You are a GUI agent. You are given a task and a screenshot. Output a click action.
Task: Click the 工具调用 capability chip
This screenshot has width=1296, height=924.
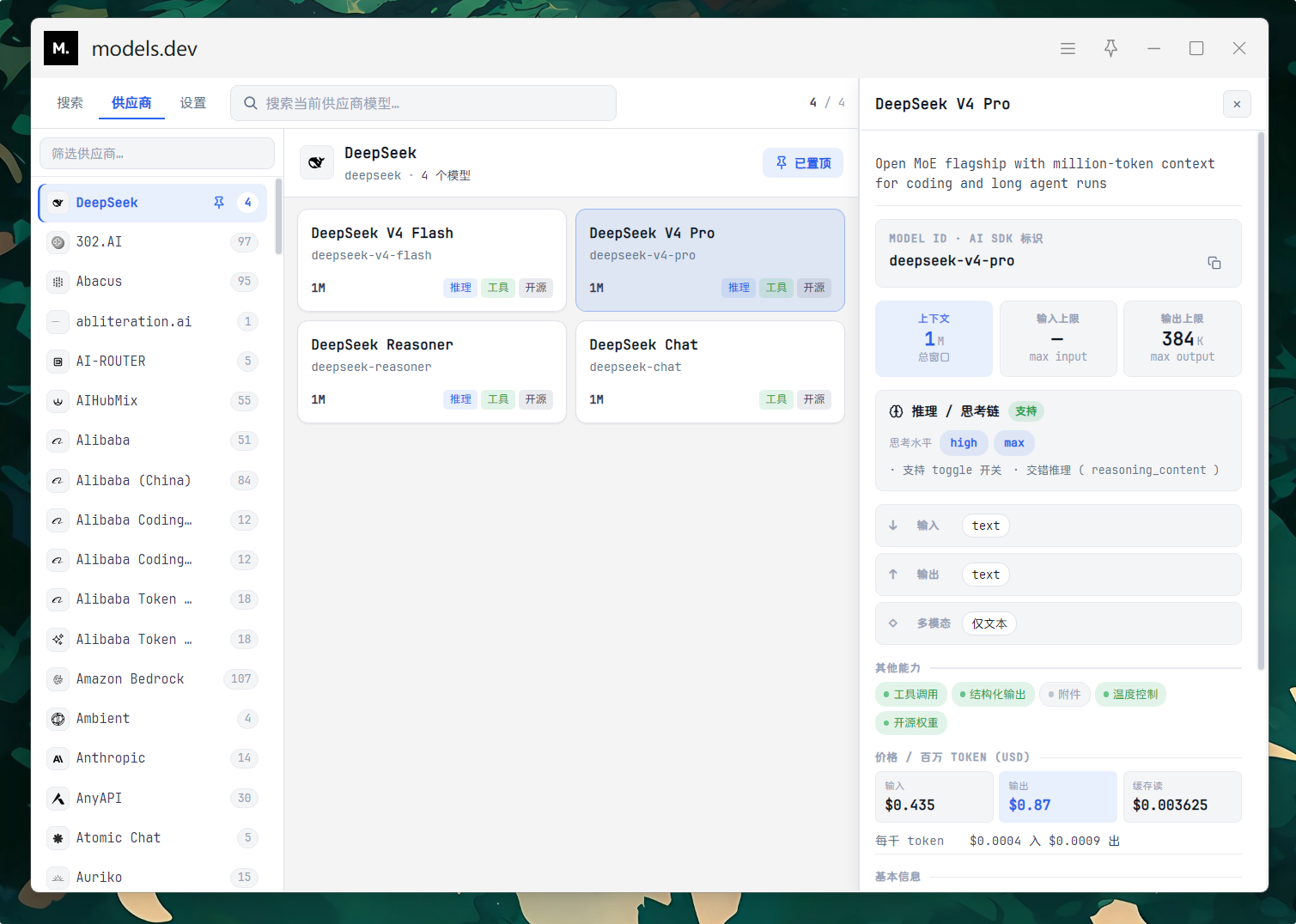tap(911, 695)
